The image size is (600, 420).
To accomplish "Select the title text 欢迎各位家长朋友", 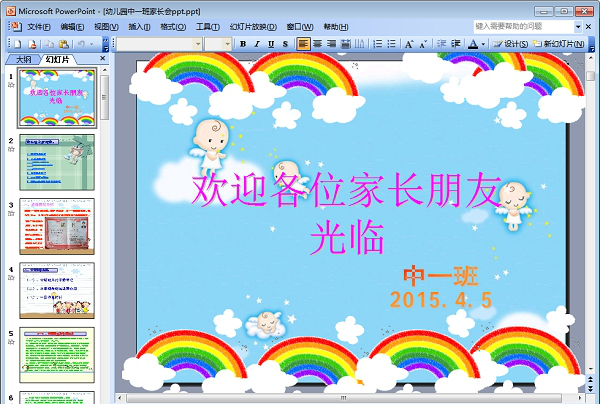I will coord(347,189).
